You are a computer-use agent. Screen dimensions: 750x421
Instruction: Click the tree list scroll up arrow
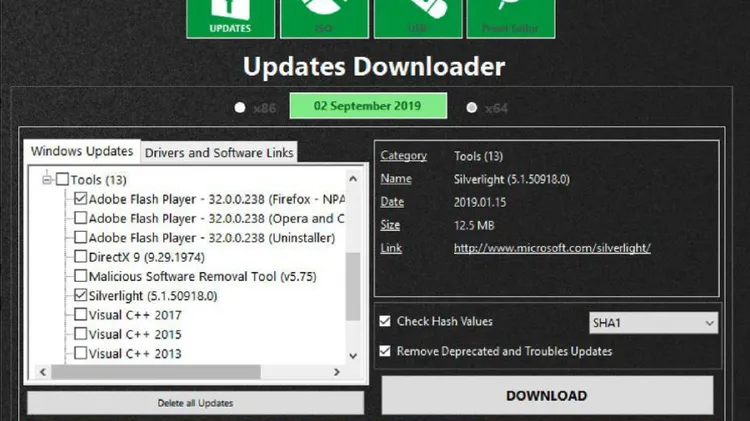coord(353,179)
